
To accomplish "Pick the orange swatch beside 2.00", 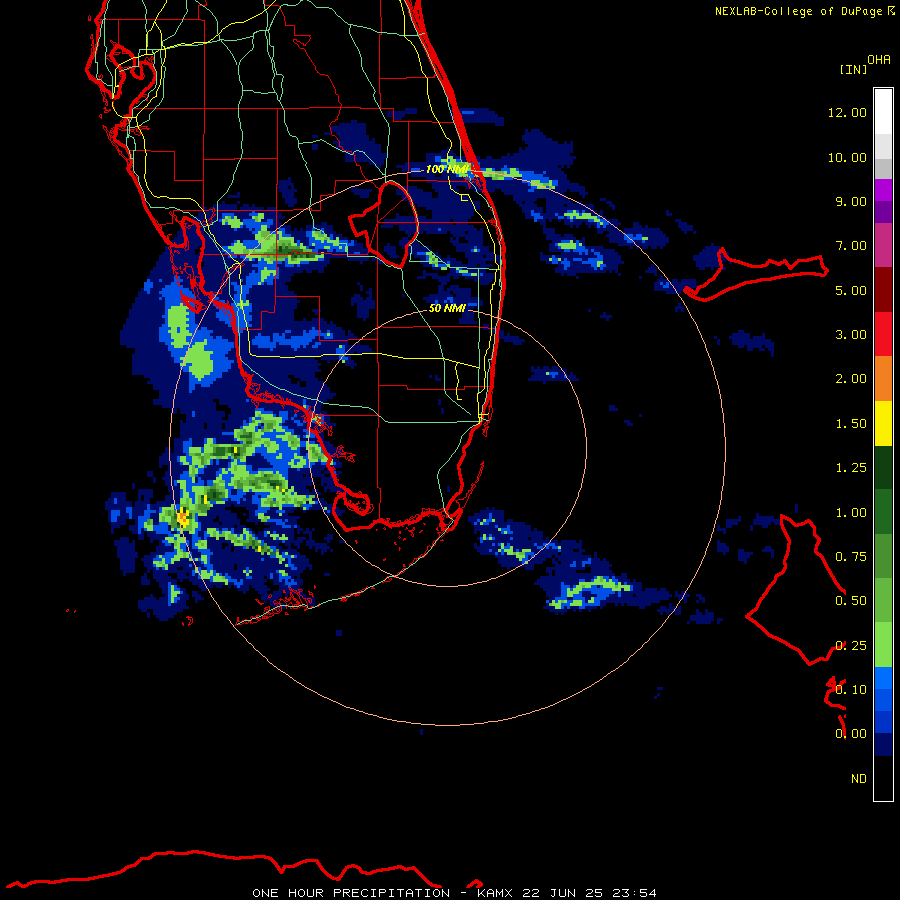I will 883,379.
